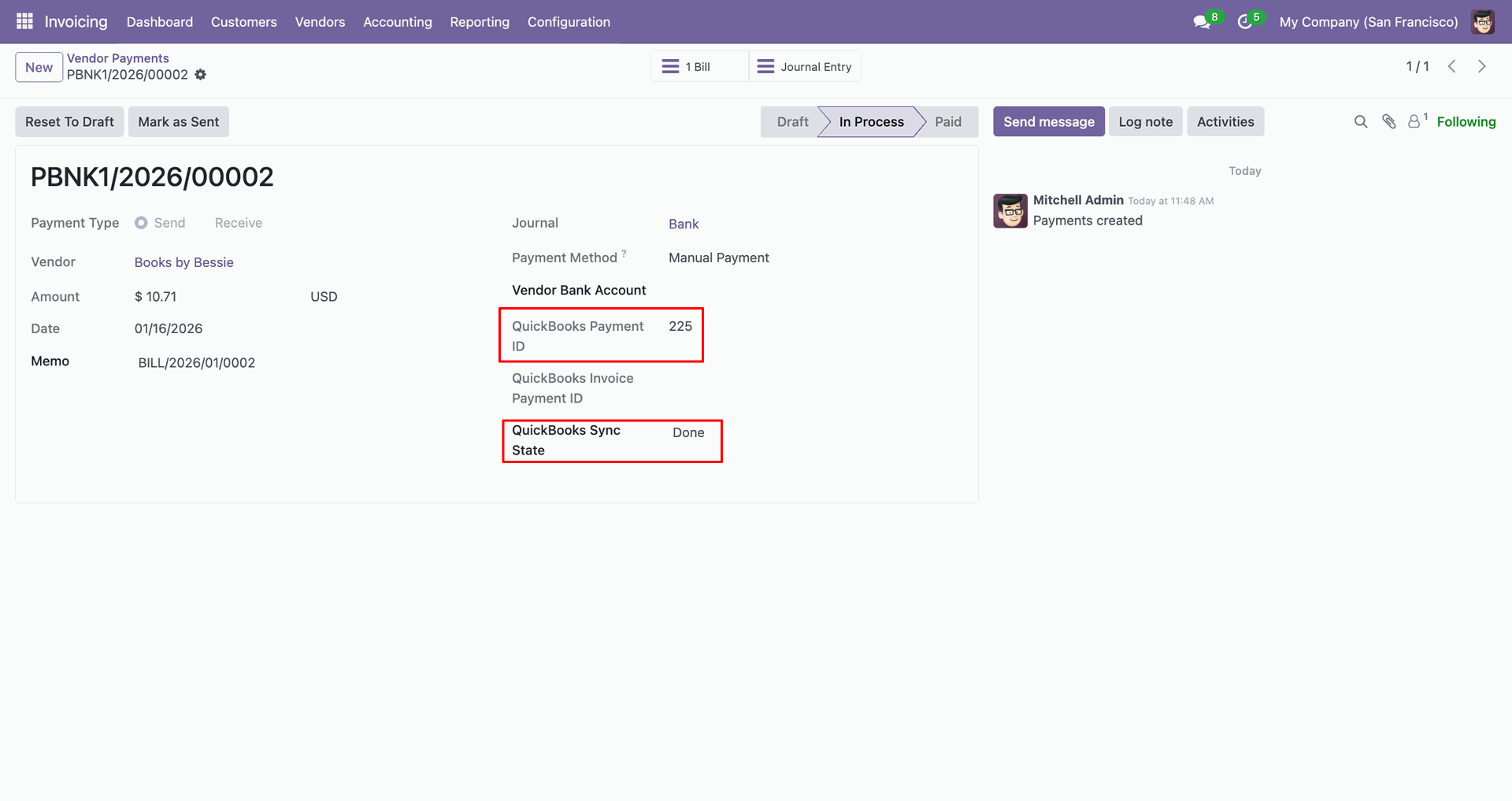
Task: Click the paperclip attachments icon
Action: 1389,121
